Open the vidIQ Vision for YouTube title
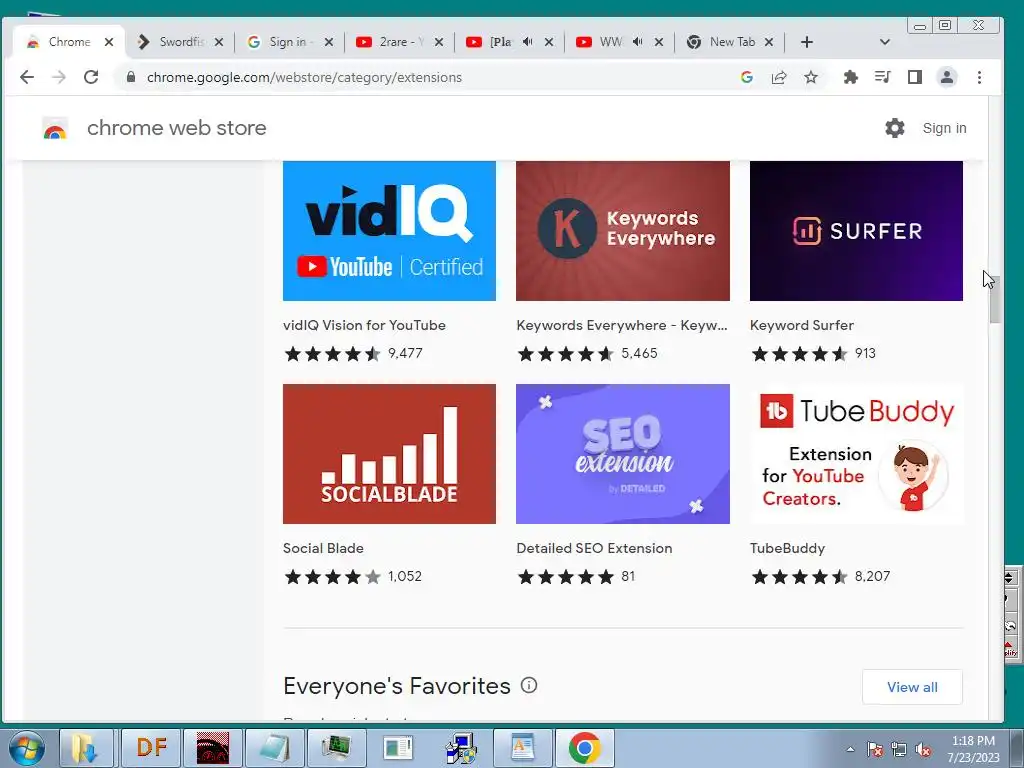This screenshot has height=768, width=1024. pos(364,325)
